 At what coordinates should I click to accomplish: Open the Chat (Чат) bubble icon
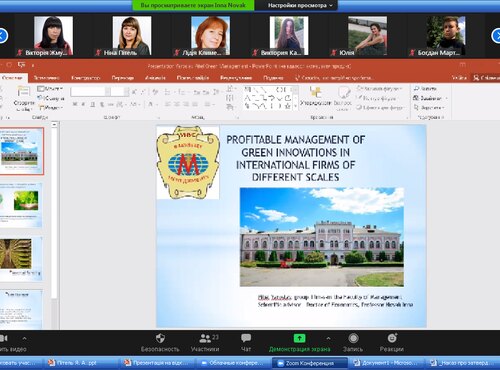click(x=246, y=338)
